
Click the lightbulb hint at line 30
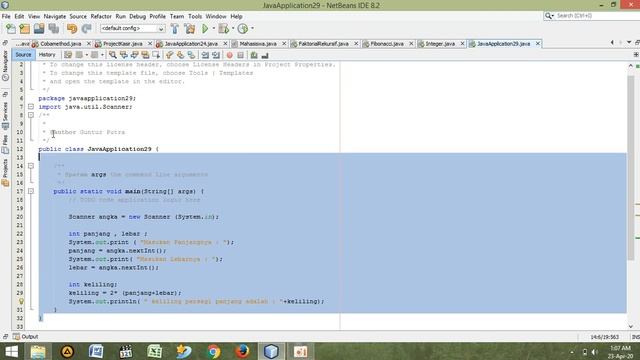click(21, 301)
